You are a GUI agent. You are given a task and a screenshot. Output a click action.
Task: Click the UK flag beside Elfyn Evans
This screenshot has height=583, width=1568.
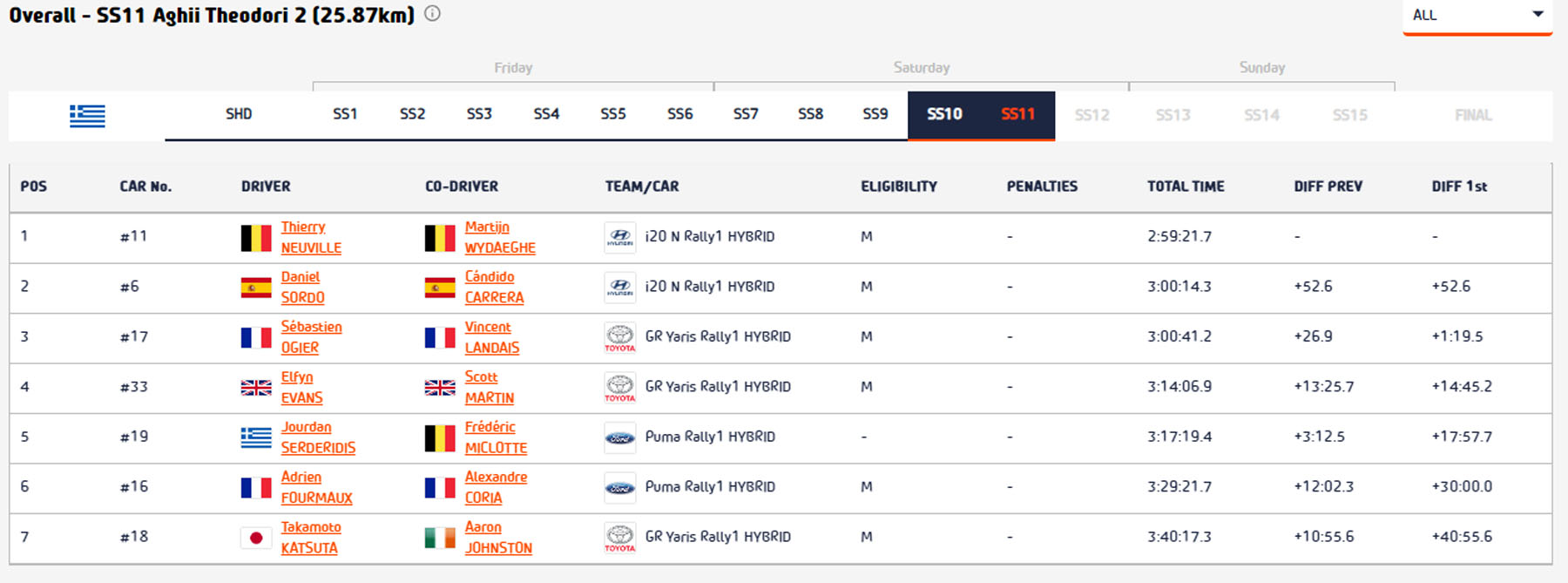point(256,388)
